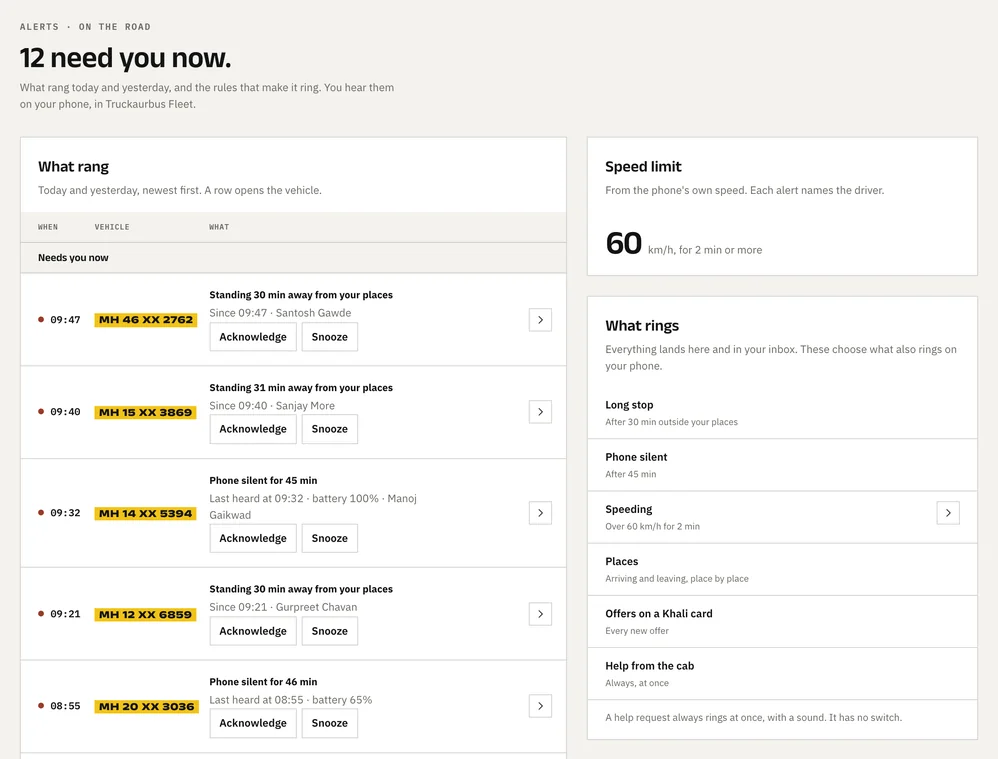
Task: Click the WHEN column header
Action: tap(48, 227)
